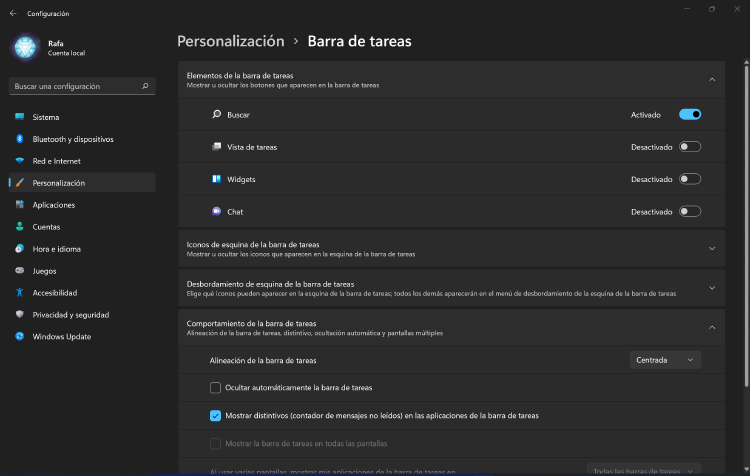750x476 pixels.
Task: Click the Personalización breadcrumb link
Action: pos(231,41)
